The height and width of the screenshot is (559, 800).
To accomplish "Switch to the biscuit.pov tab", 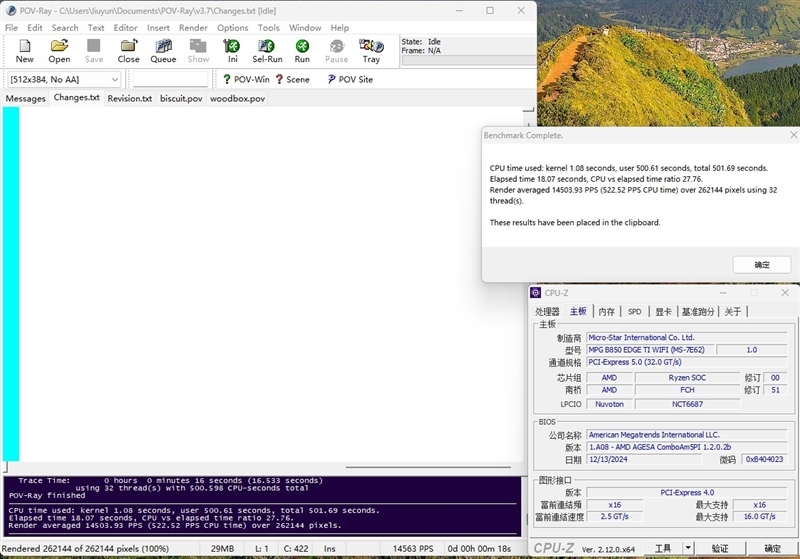I will (x=181, y=98).
